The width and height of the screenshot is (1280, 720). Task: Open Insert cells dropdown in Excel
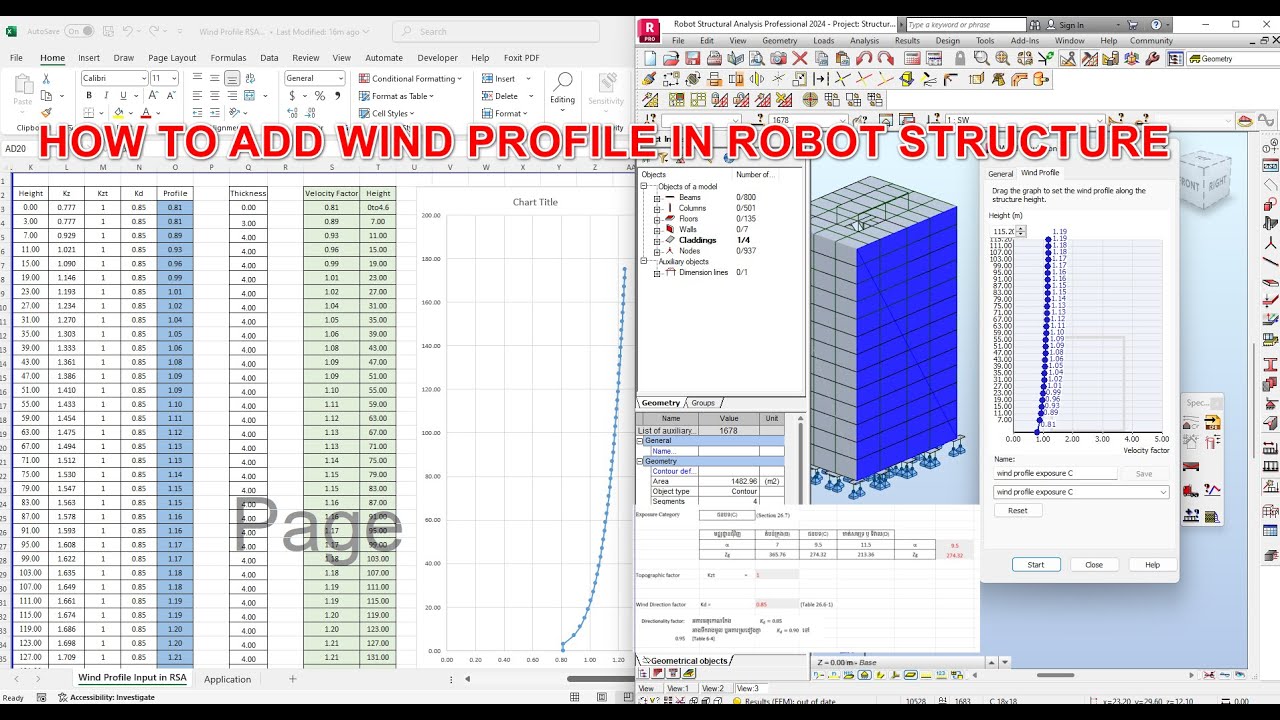(x=508, y=78)
